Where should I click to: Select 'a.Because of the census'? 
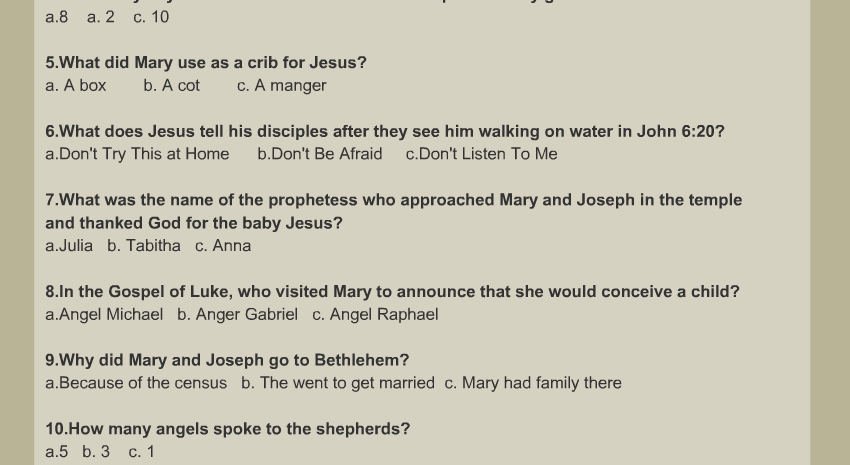[136, 383]
